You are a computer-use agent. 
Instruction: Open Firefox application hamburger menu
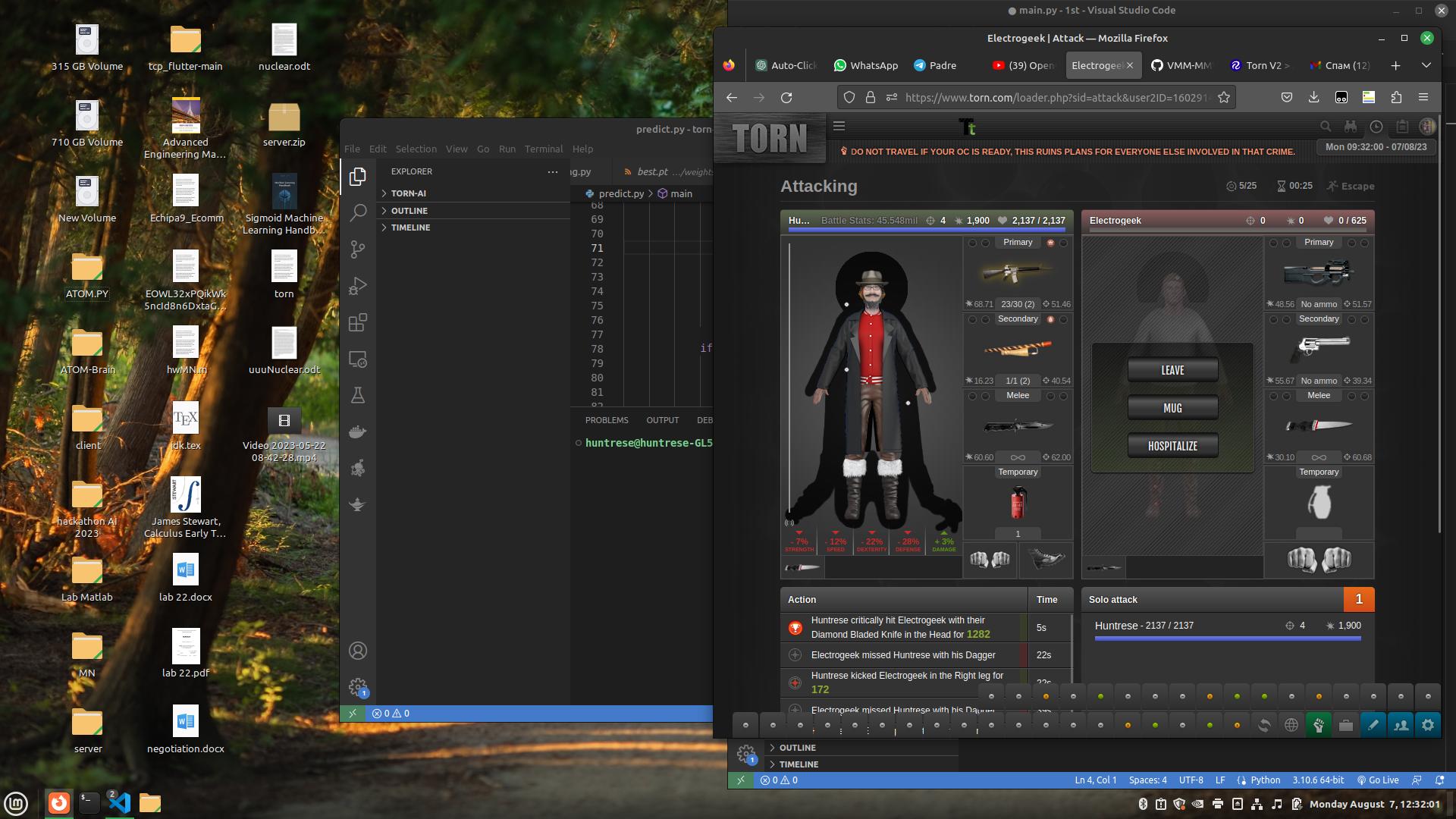[x=1423, y=97]
